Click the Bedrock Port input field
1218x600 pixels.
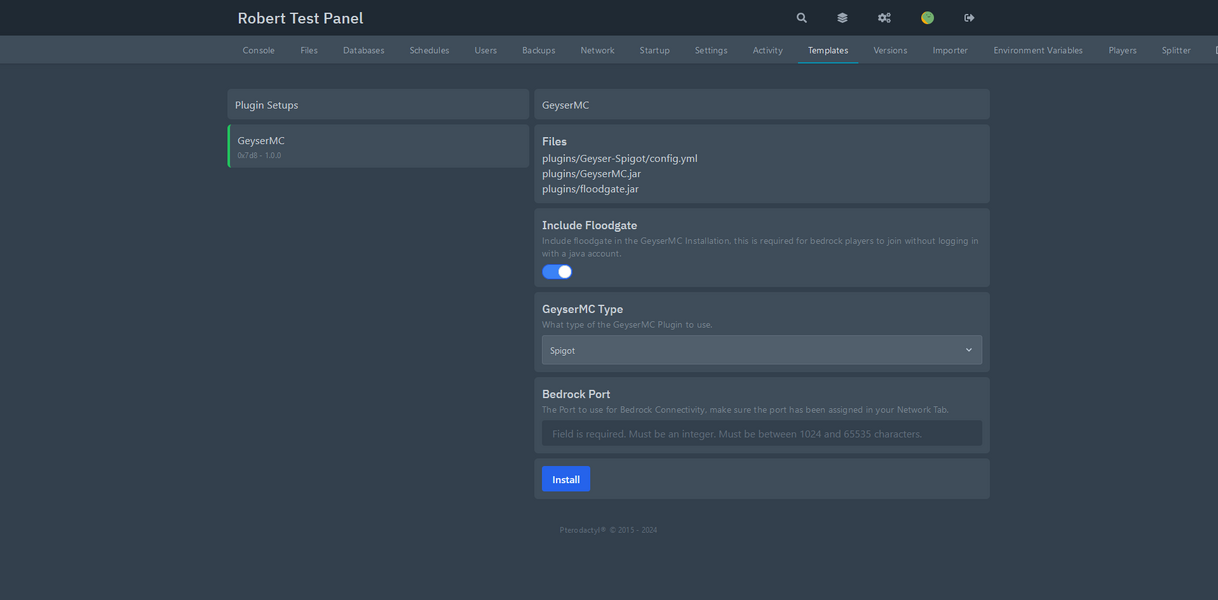[761, 433]
